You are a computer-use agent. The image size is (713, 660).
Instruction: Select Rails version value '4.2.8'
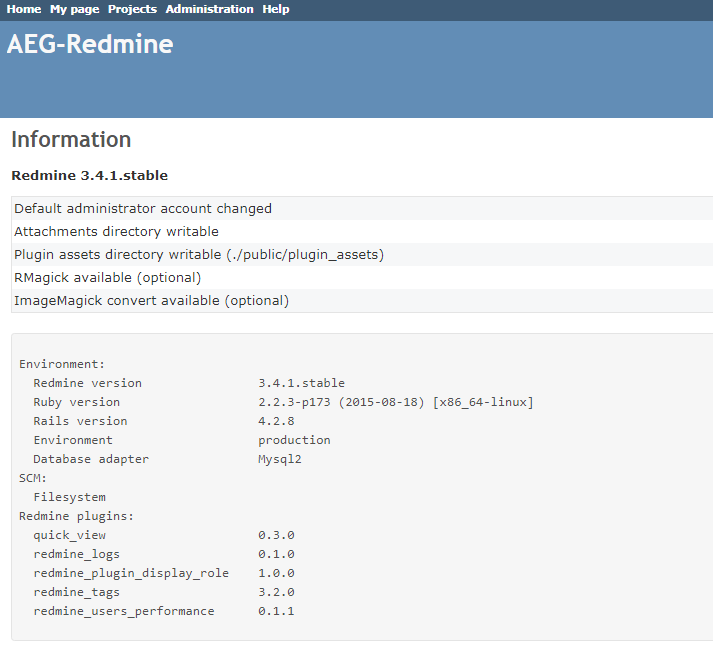[x=276, y=421]
